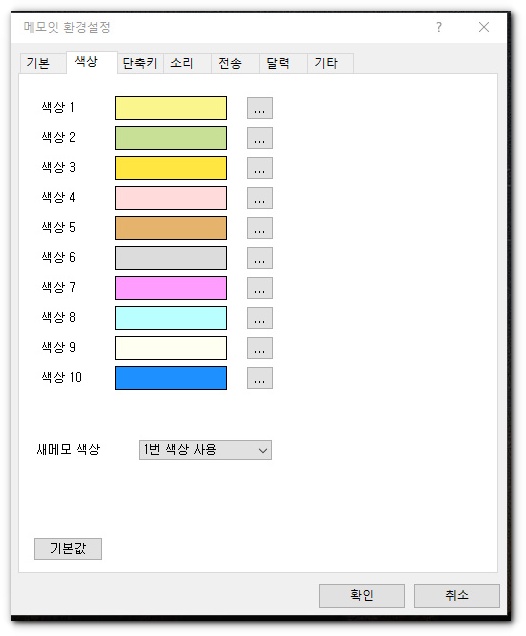The width and height of the screenshot is (526, 636).
Task: Open color picker button for 색상 6
Action: 260,258
